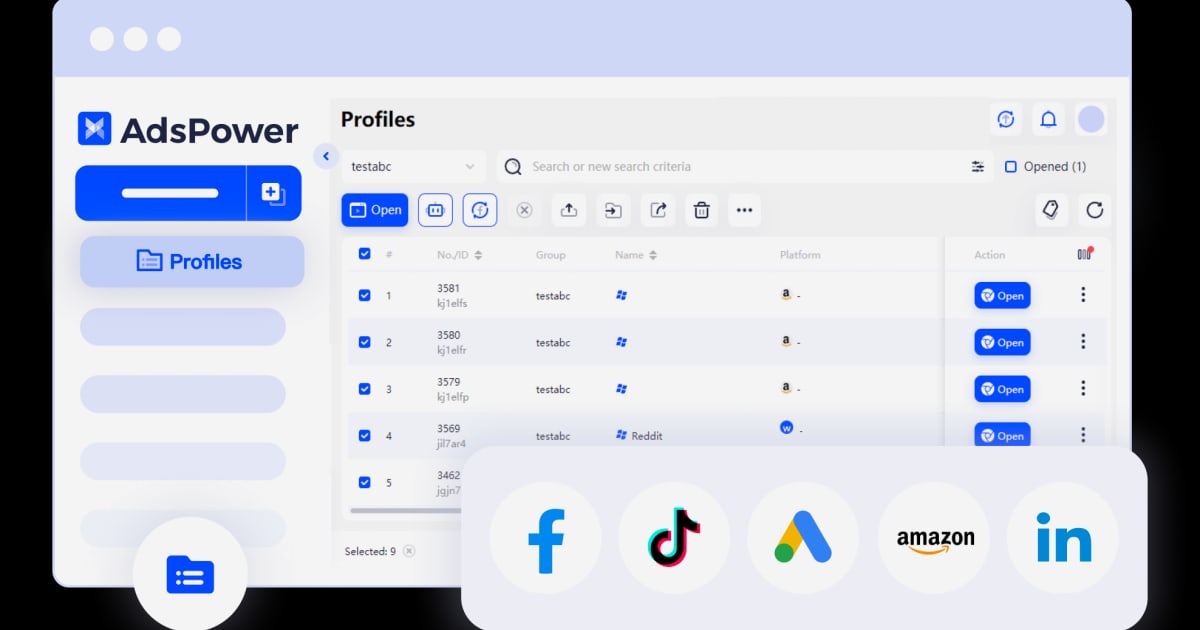Open the row 4 three-dot menu
Image resolution: width=1200 pixels, height=630 pixels.
coord(1082,435)
